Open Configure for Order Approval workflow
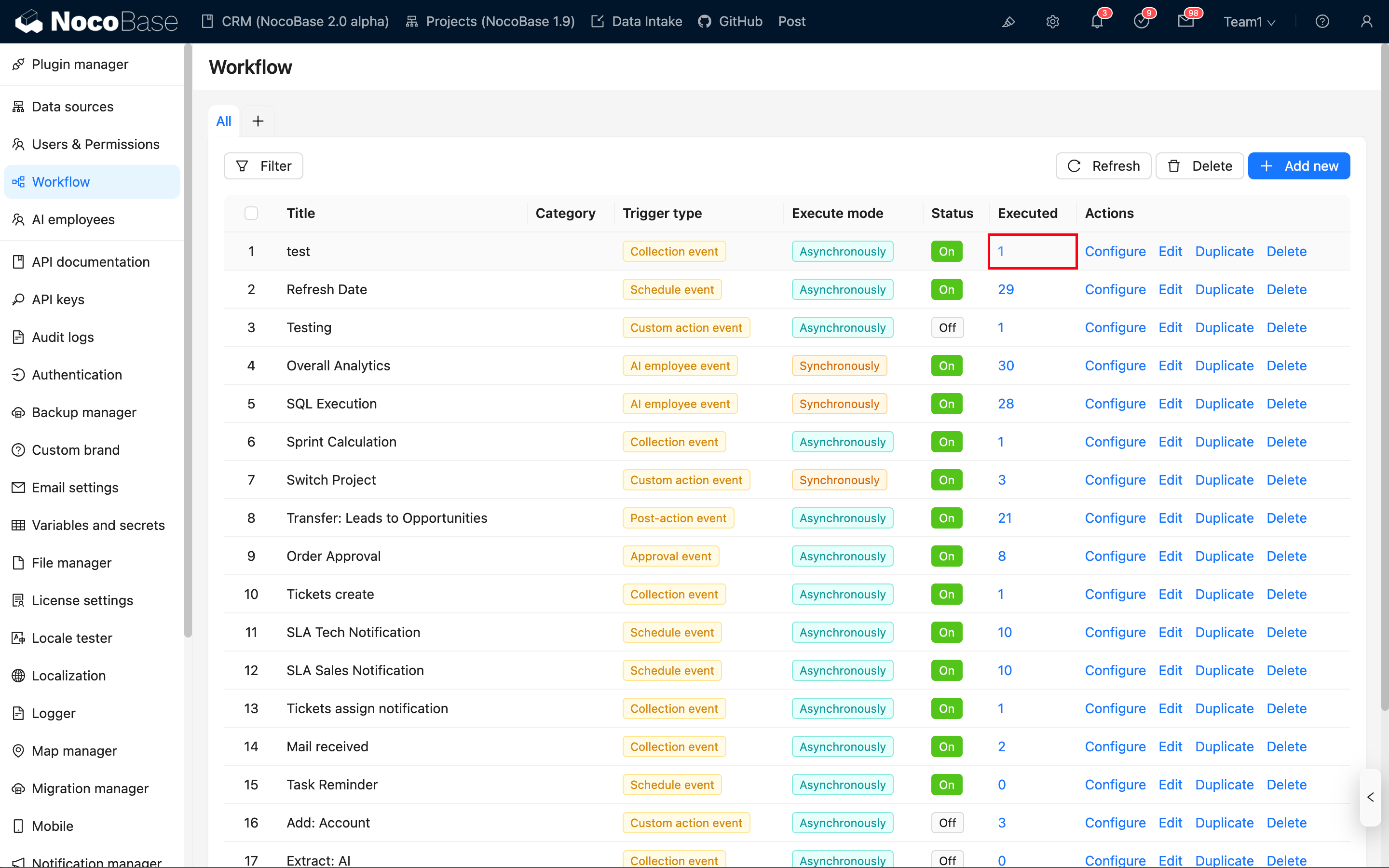This screenshot has width=1389, height=868. click(x=1115, y=556)
